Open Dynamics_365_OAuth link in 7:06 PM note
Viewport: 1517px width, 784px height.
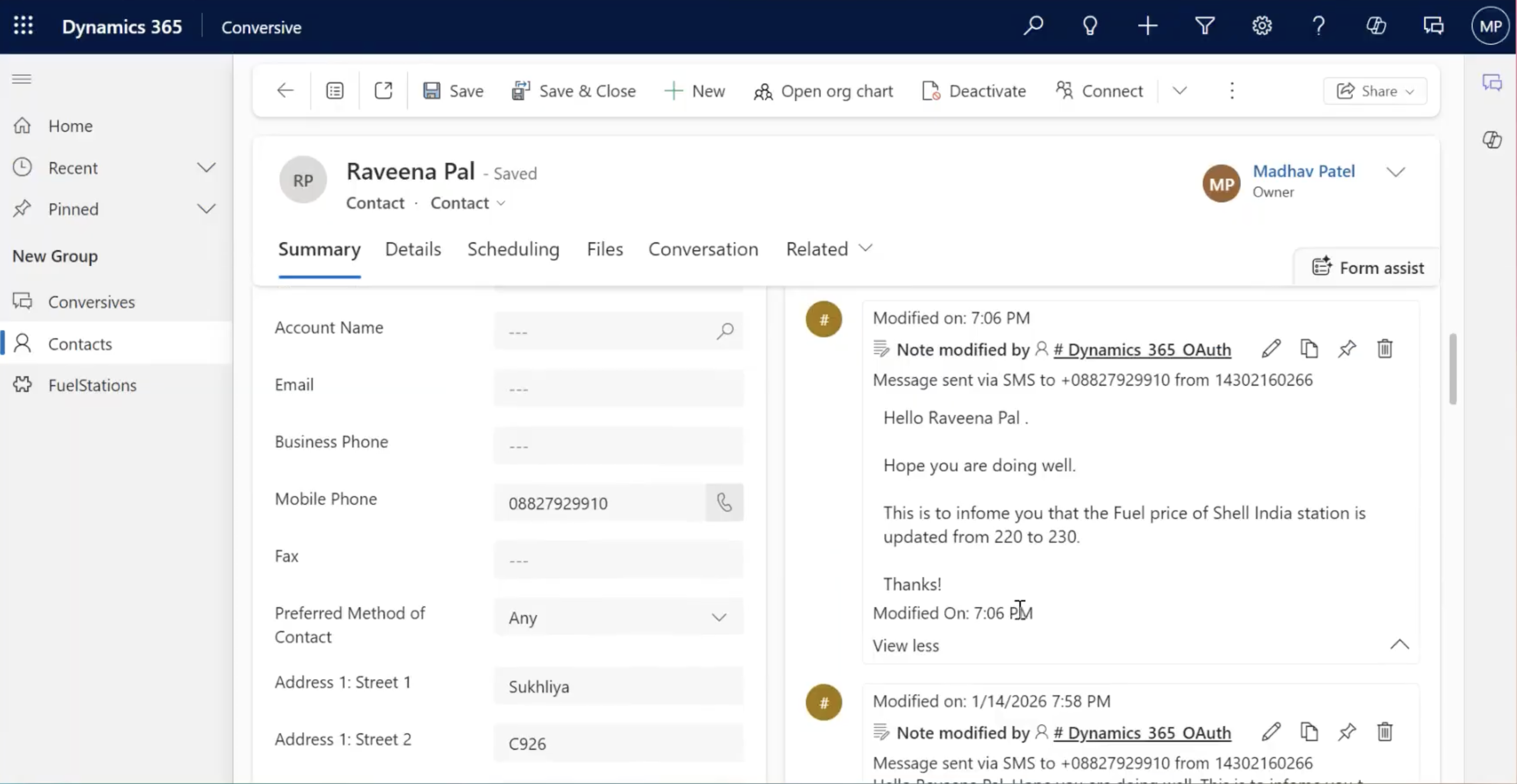click(1142, 350)
